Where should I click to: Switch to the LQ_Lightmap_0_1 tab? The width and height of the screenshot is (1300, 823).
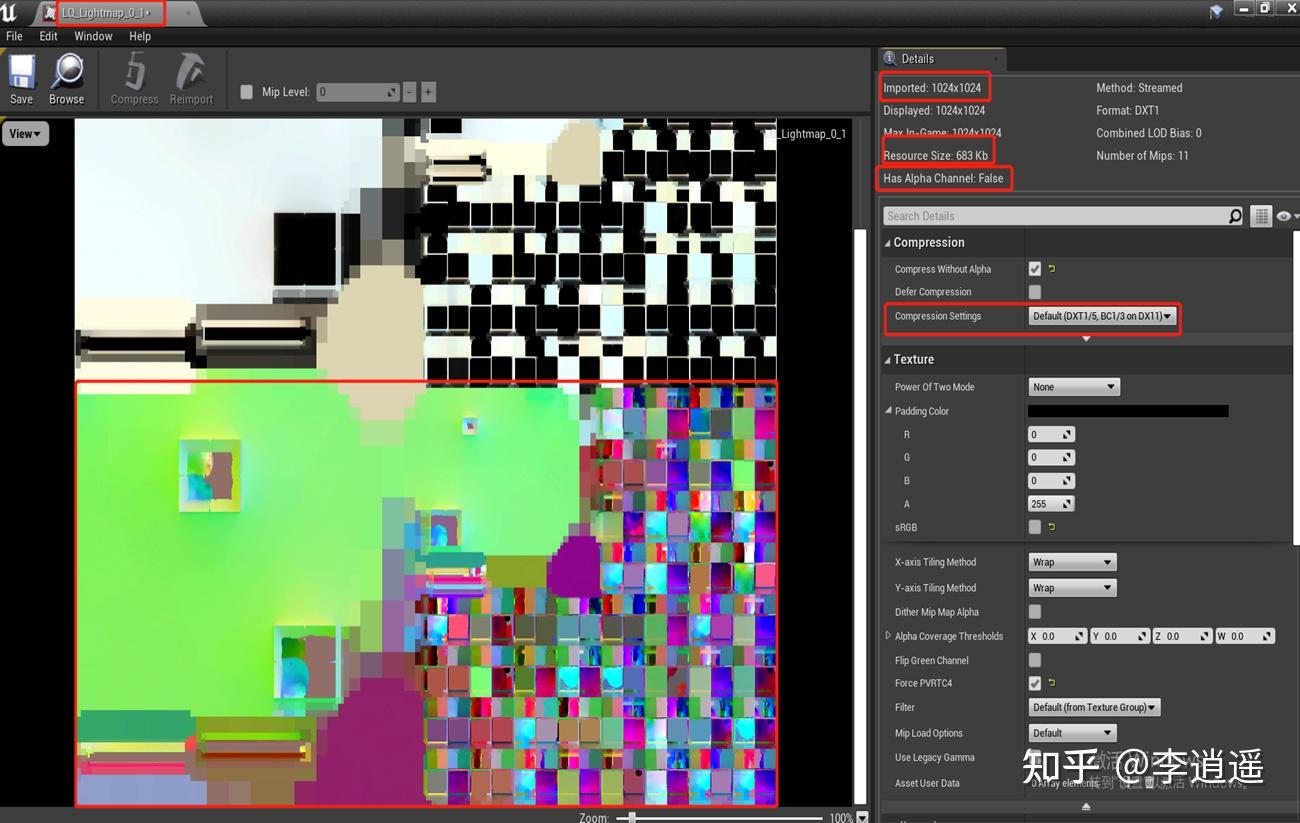(105, 13)
